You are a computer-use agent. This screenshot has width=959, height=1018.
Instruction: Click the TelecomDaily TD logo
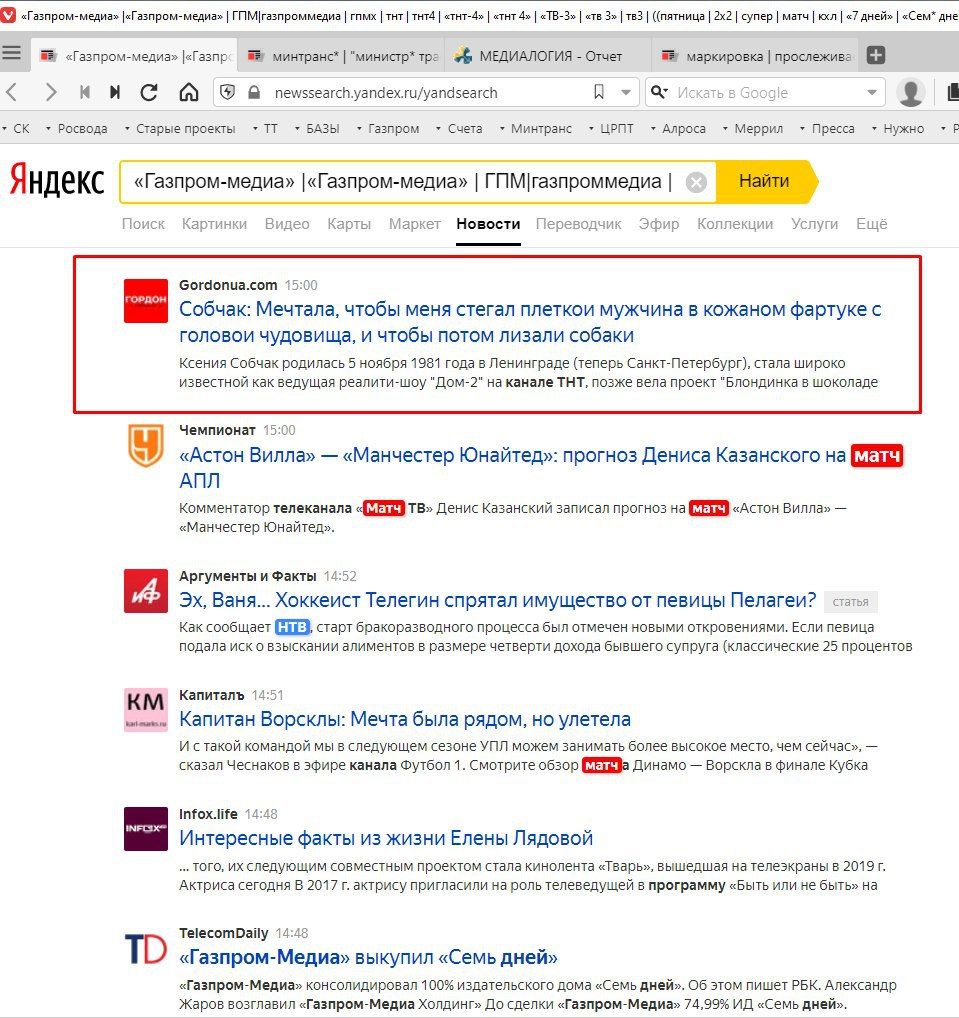pos(145,948)
